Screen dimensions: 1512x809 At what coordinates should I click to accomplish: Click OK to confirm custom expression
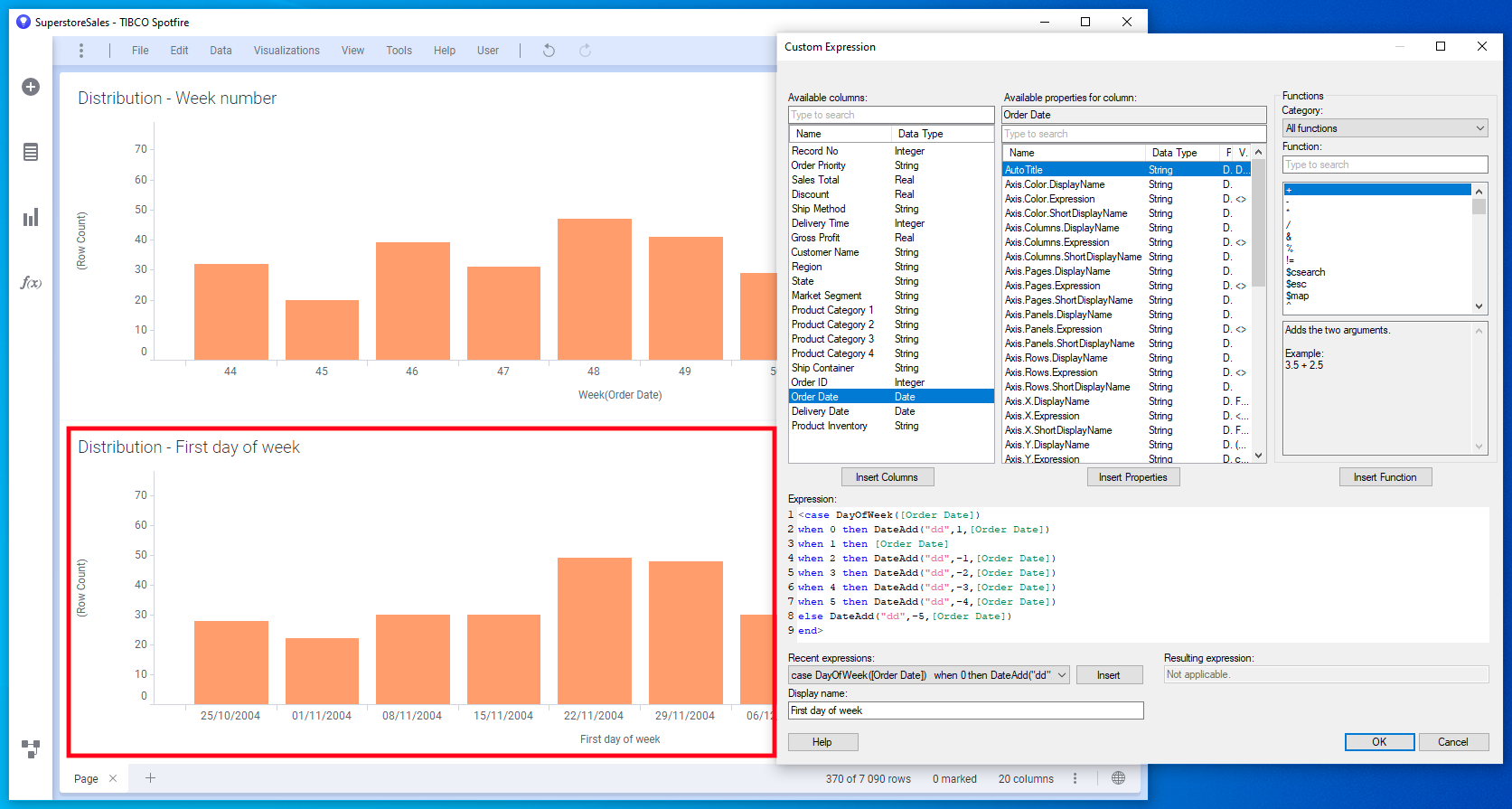click(1378, 742)
